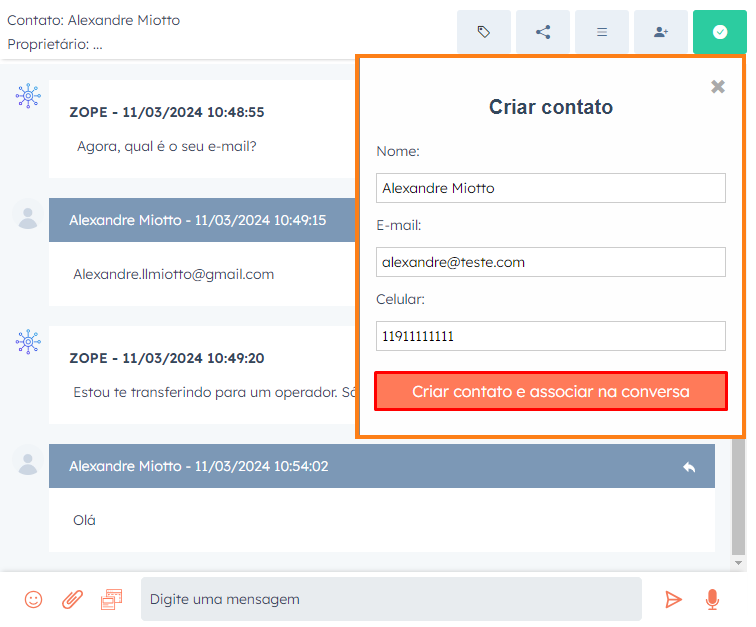Close the Criar contato dialog
756x627 pixels.
[x=718, y=87]
